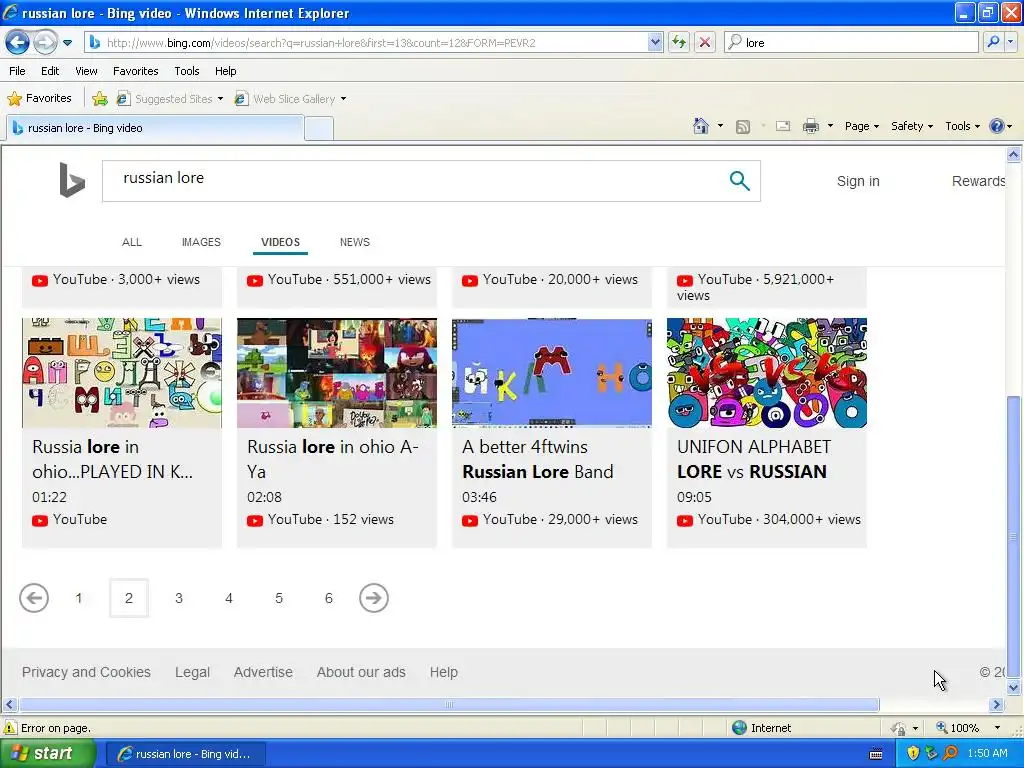Click the Favorites star button
This screenshot has height=768, width=1024.
pos(39,99)
